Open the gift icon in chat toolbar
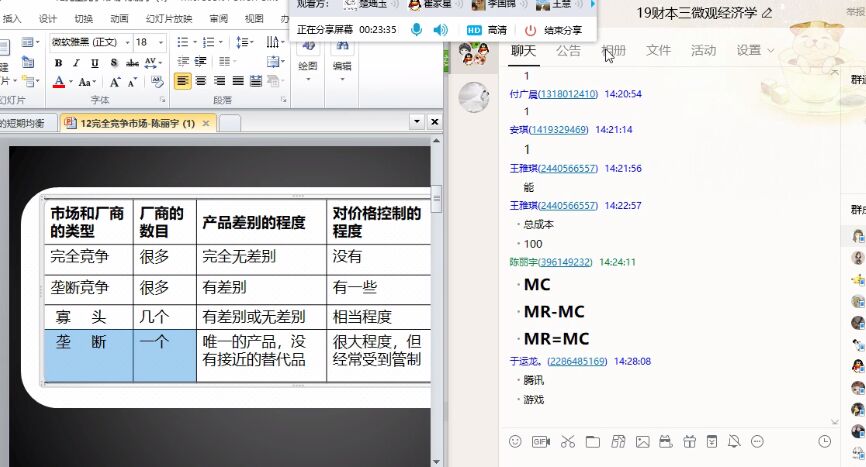 688,441
